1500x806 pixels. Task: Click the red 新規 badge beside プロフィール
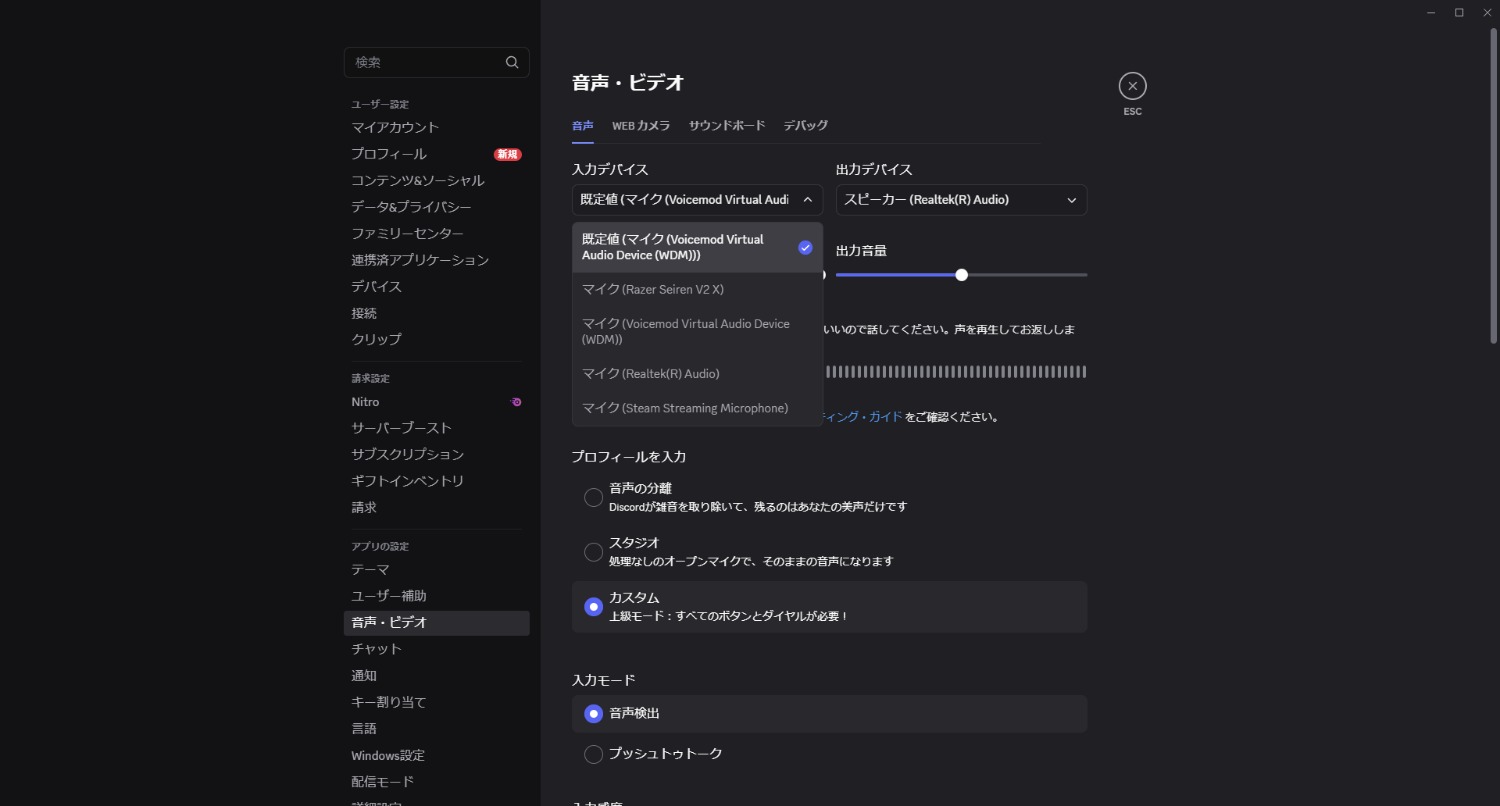click(507, 154)
